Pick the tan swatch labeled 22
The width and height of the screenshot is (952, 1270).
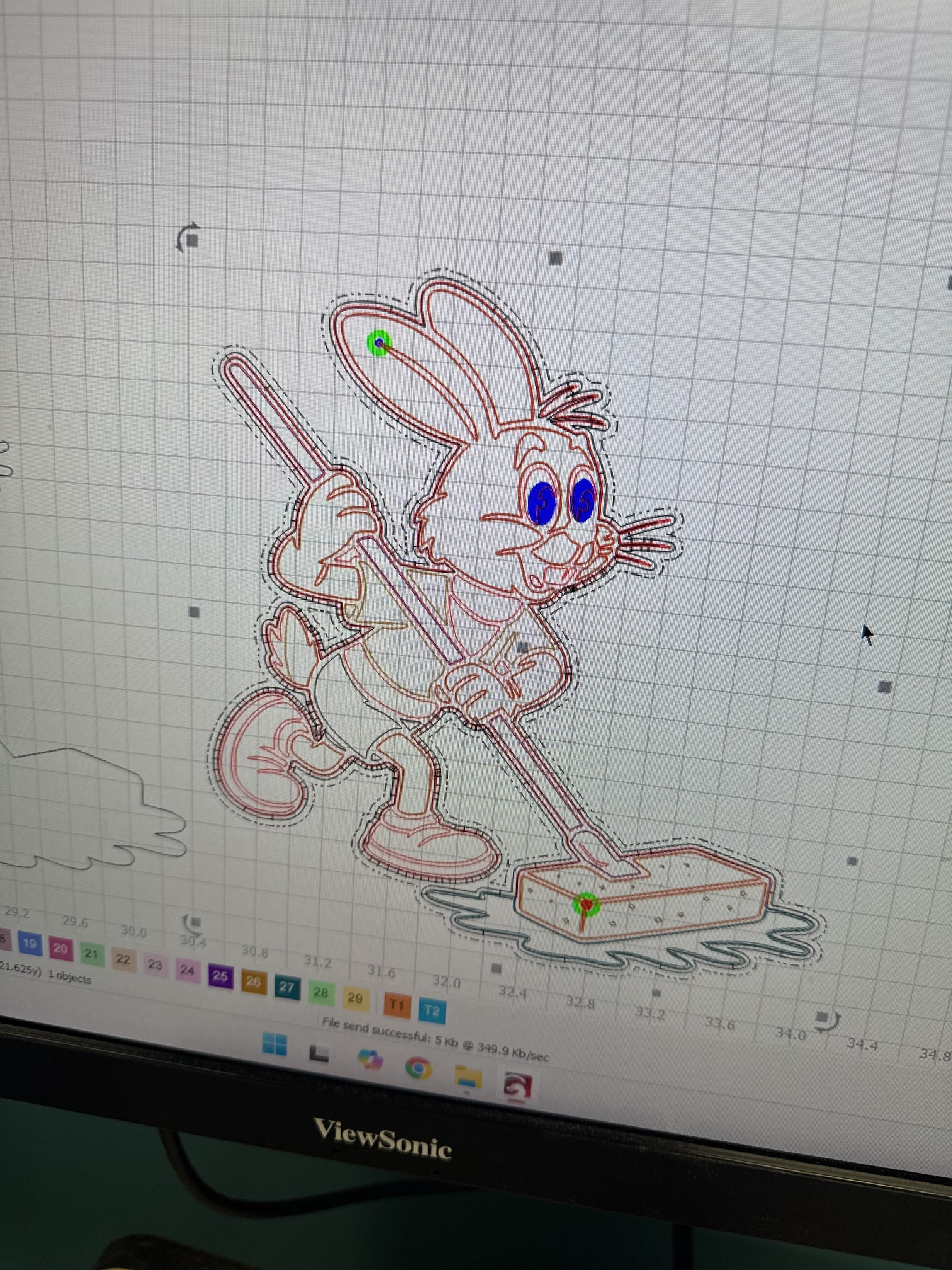123,959
